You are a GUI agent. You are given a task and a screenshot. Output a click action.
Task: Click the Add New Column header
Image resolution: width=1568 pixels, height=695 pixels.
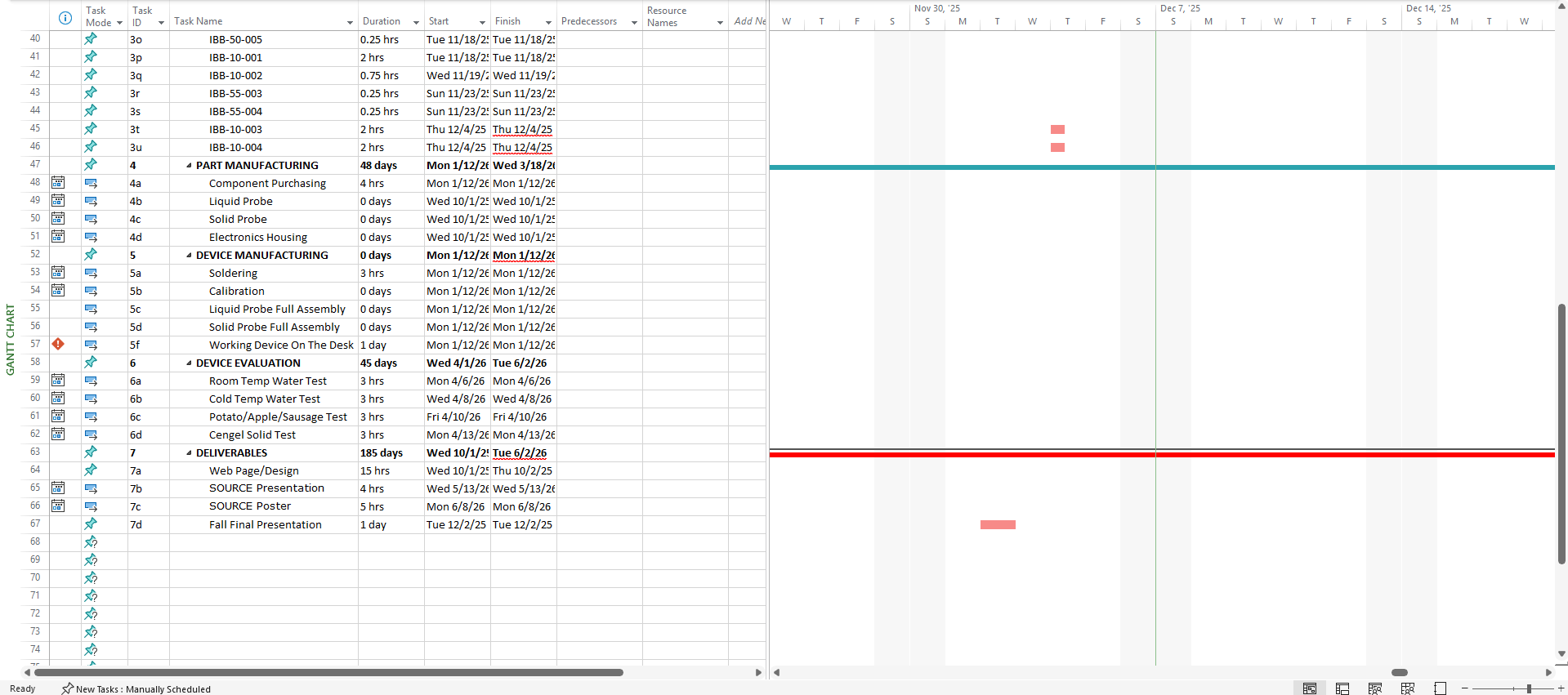tap(748, 21)
